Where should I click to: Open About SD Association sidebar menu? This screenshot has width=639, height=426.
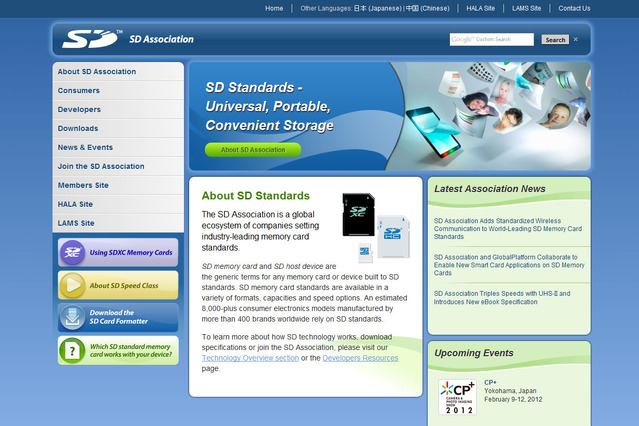(x=118, y=71)
